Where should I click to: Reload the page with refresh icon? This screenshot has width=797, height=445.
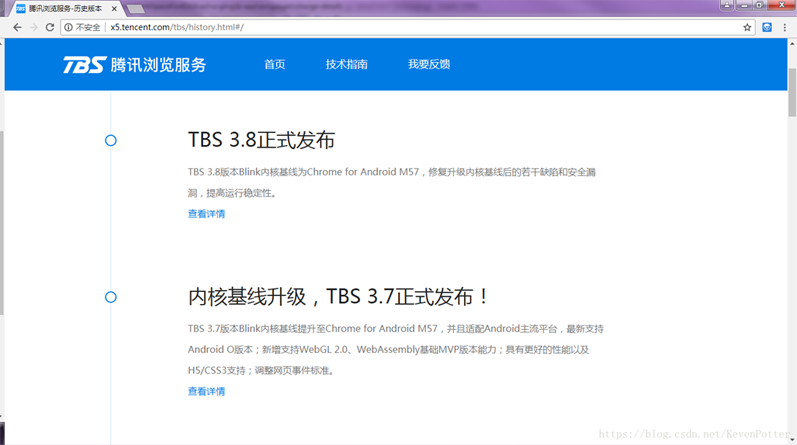(50, 27)
